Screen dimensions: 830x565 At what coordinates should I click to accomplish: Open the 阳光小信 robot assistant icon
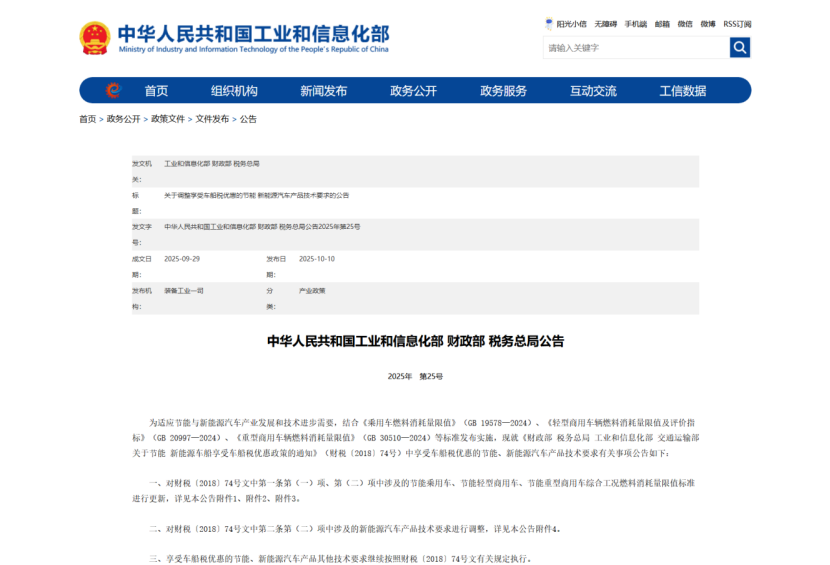(549, 23)
